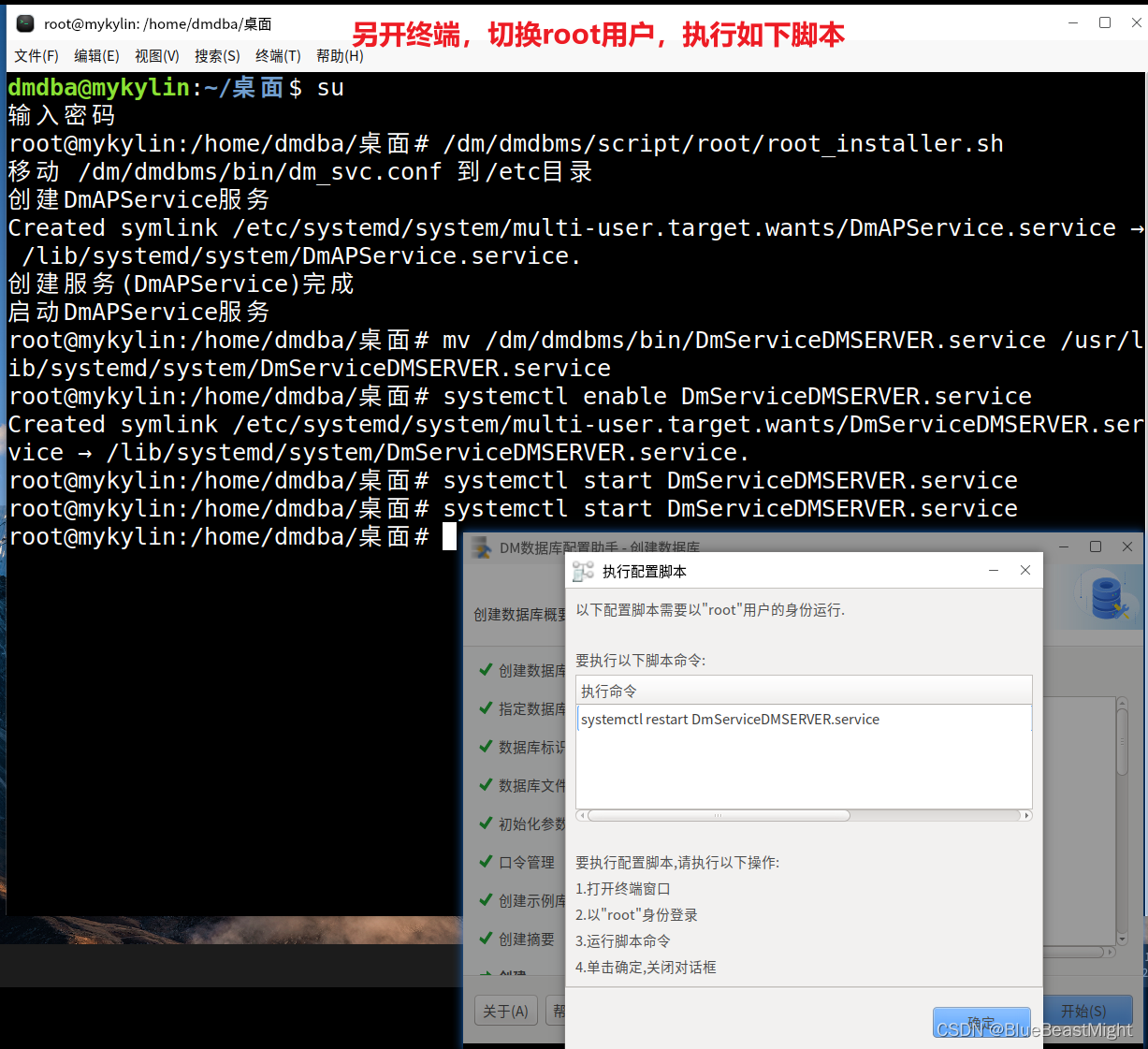
Task: Minimize the 执行配置脚本 dialog
Action: (x=994, y=570)
